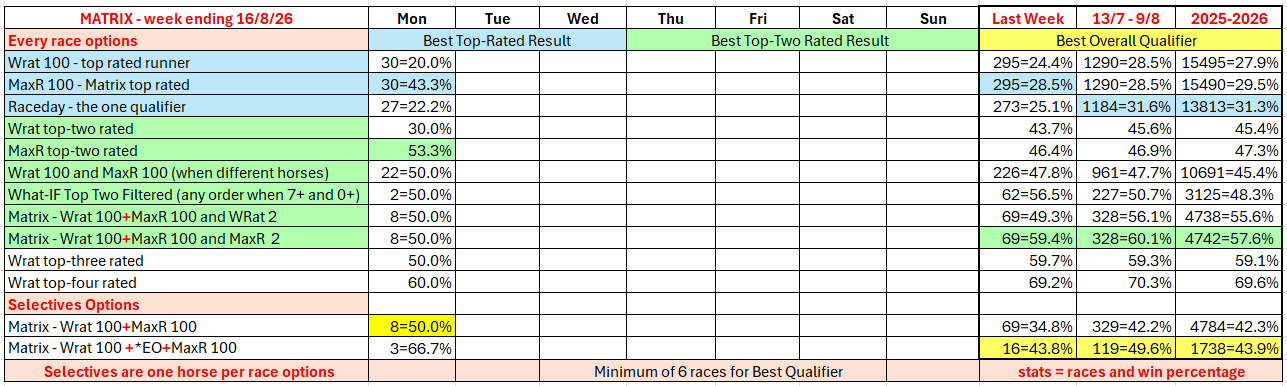
Task: Select the Best Overall Qualifier yellow cell
Action: point(1130,41)
